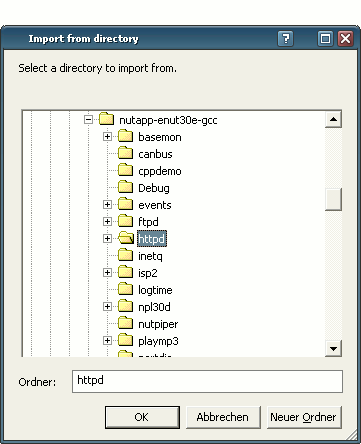
Task: Click the vertical scrollbar thumb
Action: click(x=333, y=199)
